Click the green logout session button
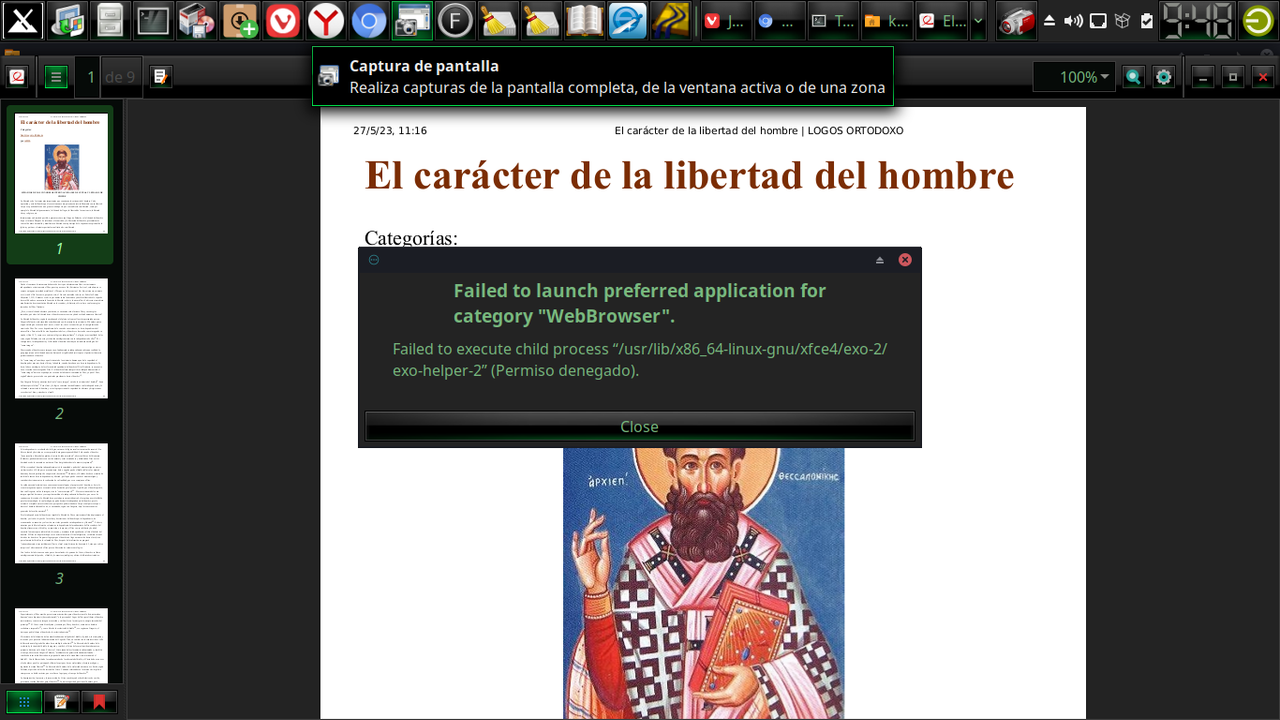Image resolution: width=1280 pixels, height=720 pixels. point(1258,20)
